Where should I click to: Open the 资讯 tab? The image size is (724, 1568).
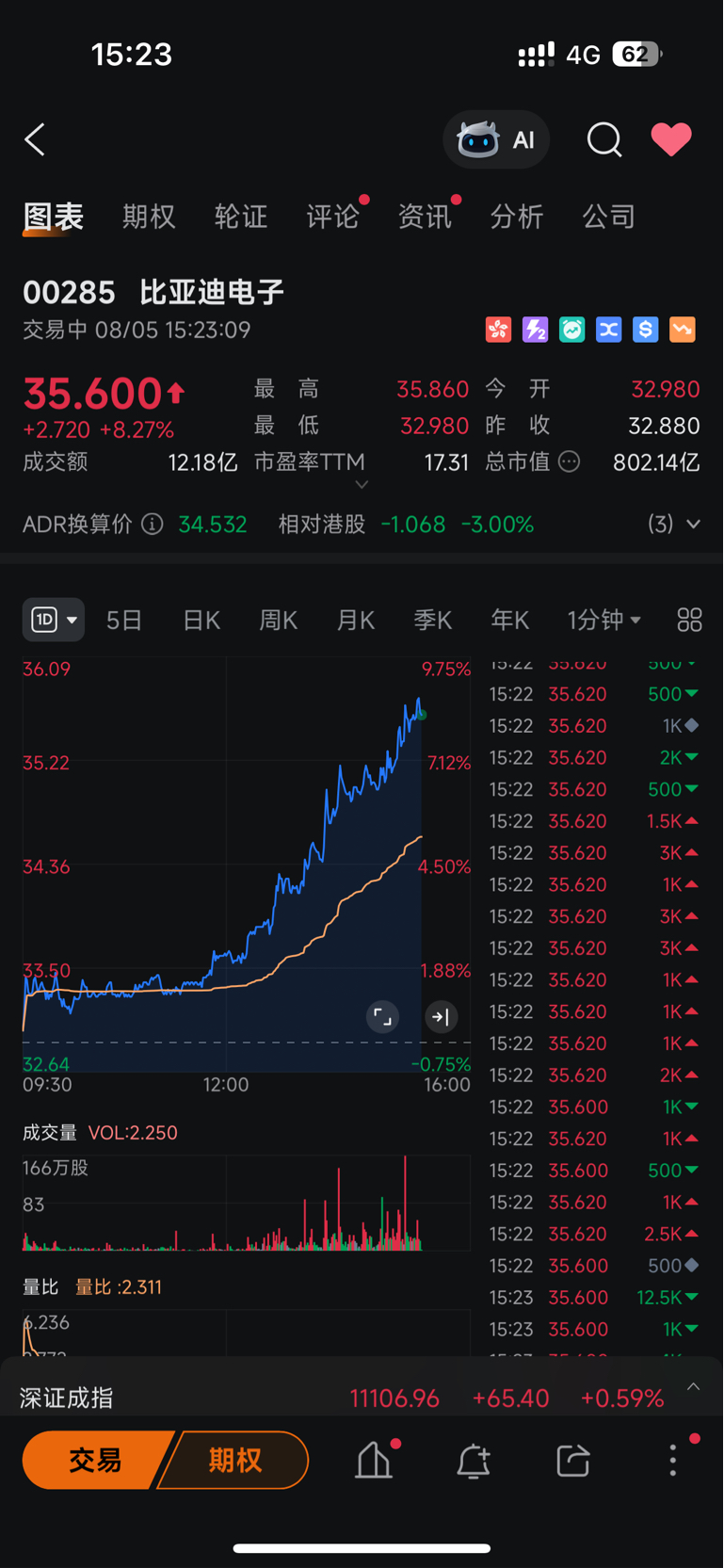click(x=425, y=217)
